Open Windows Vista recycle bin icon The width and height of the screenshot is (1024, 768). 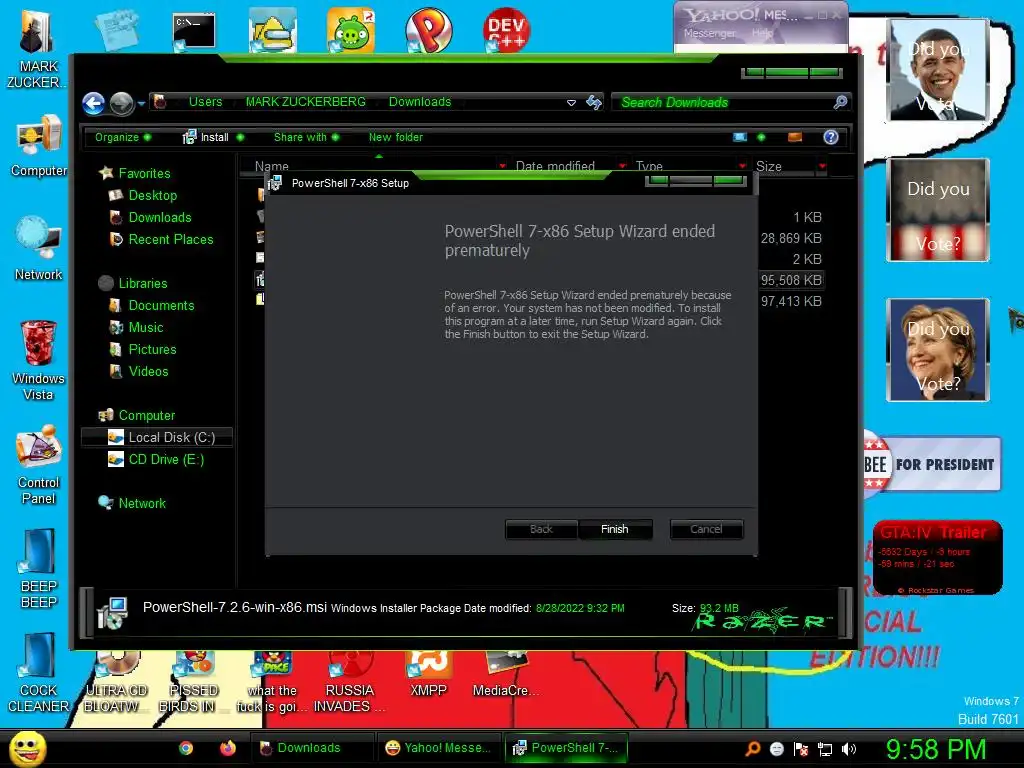39,359
